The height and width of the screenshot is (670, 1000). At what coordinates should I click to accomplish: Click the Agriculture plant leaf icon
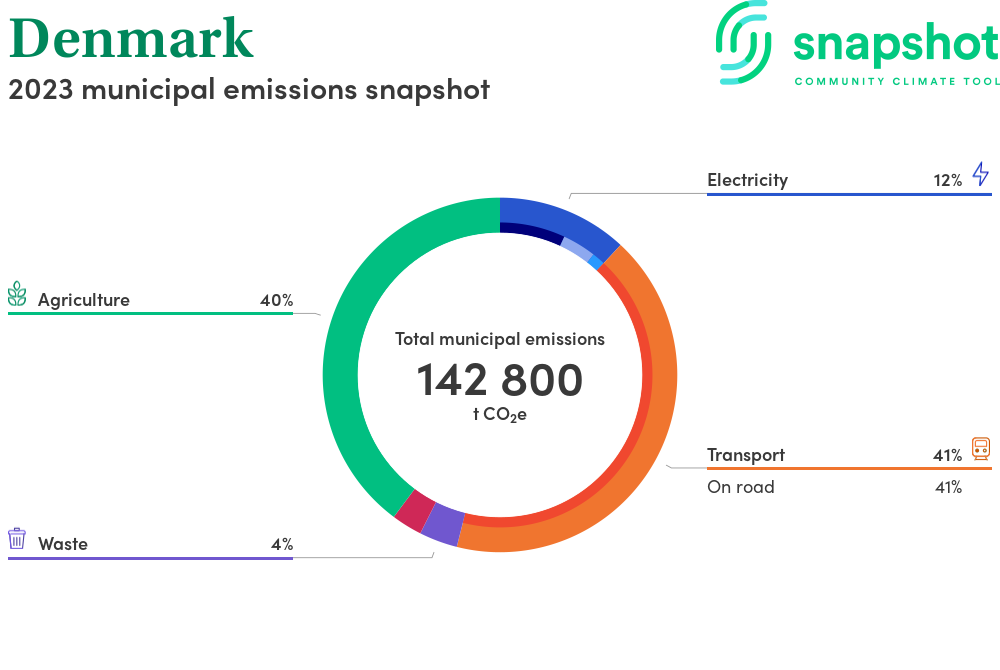pos(17,294)
